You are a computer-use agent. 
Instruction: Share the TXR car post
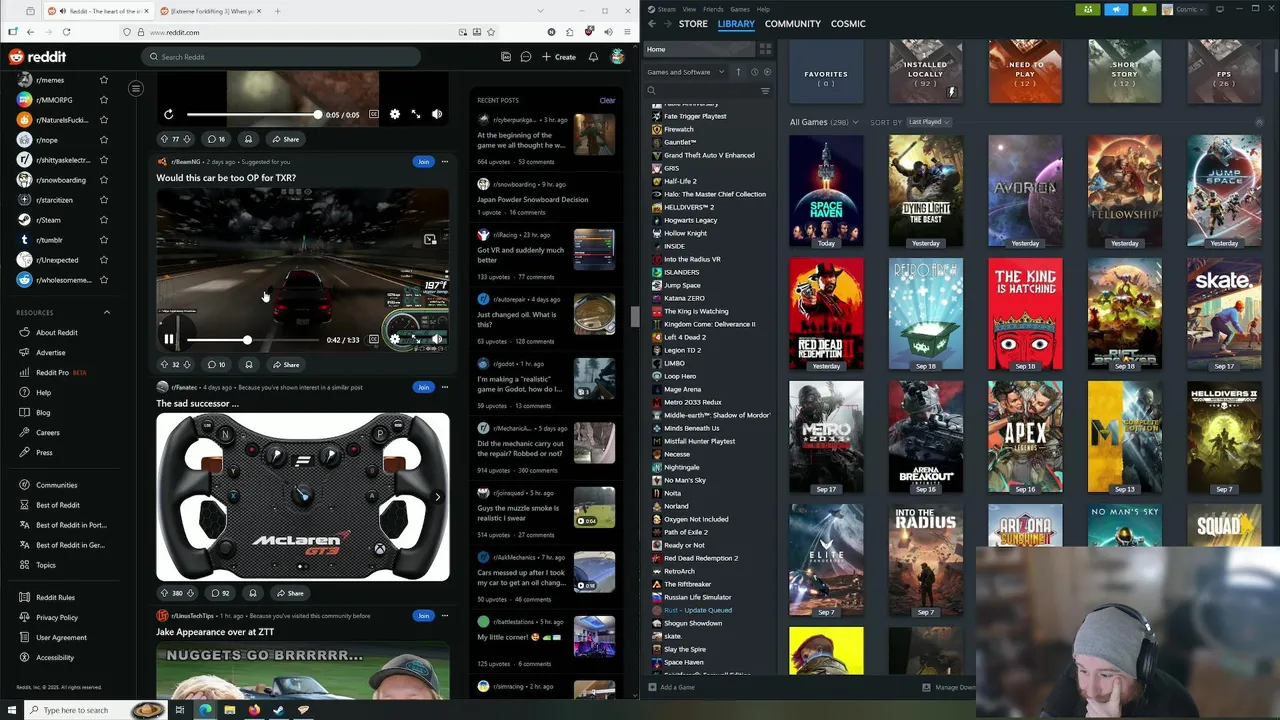(286, 365)
